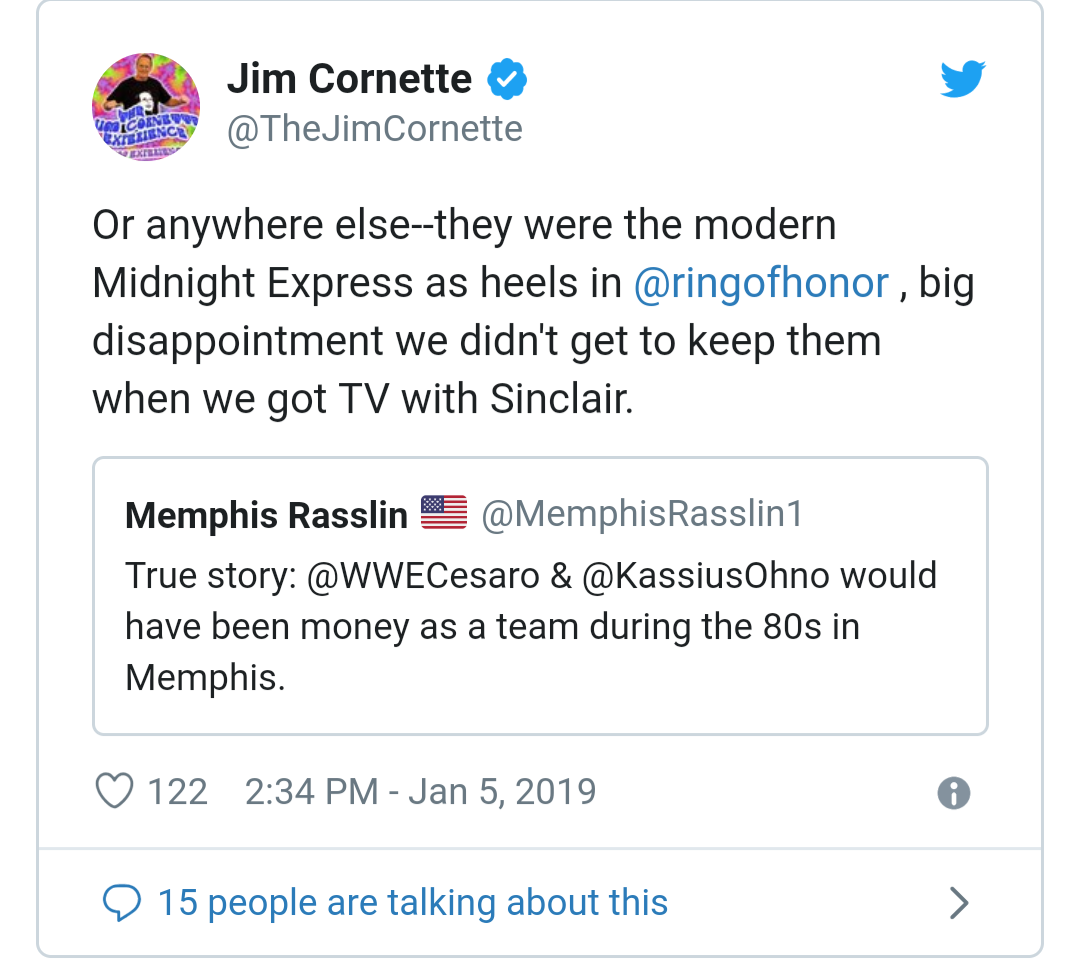This screenshot has height=964, width=1080.
Task: Click the @TheJimCornette handle
Action: coord(375,129)
